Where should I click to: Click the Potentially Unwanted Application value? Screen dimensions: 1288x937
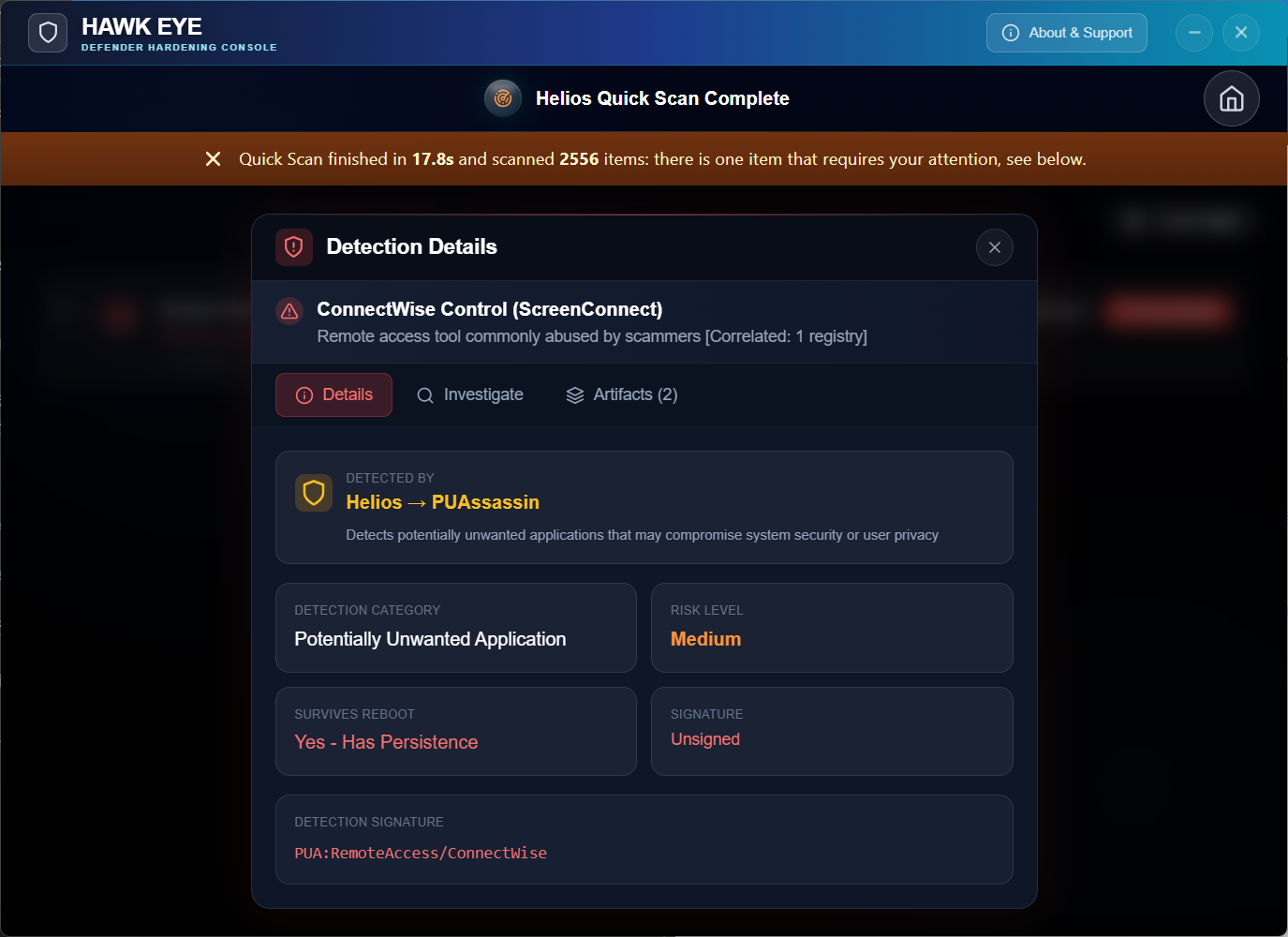[431, 639]
